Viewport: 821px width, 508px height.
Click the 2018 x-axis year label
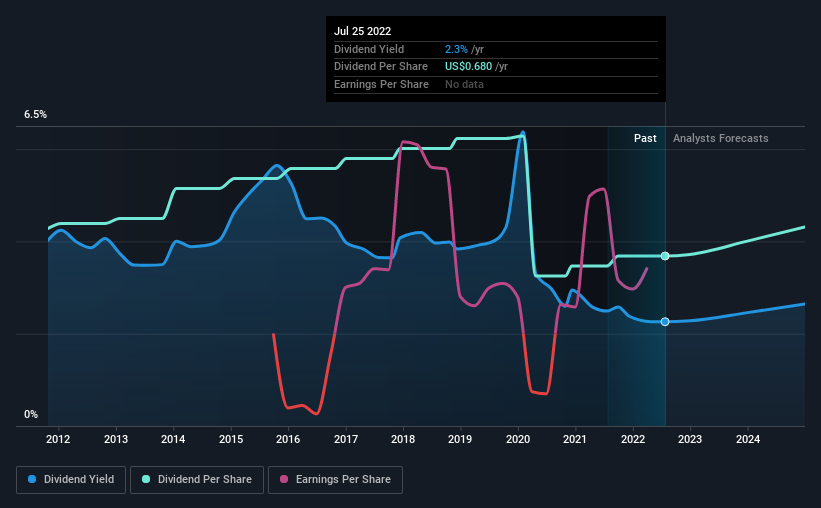[403, 439]
